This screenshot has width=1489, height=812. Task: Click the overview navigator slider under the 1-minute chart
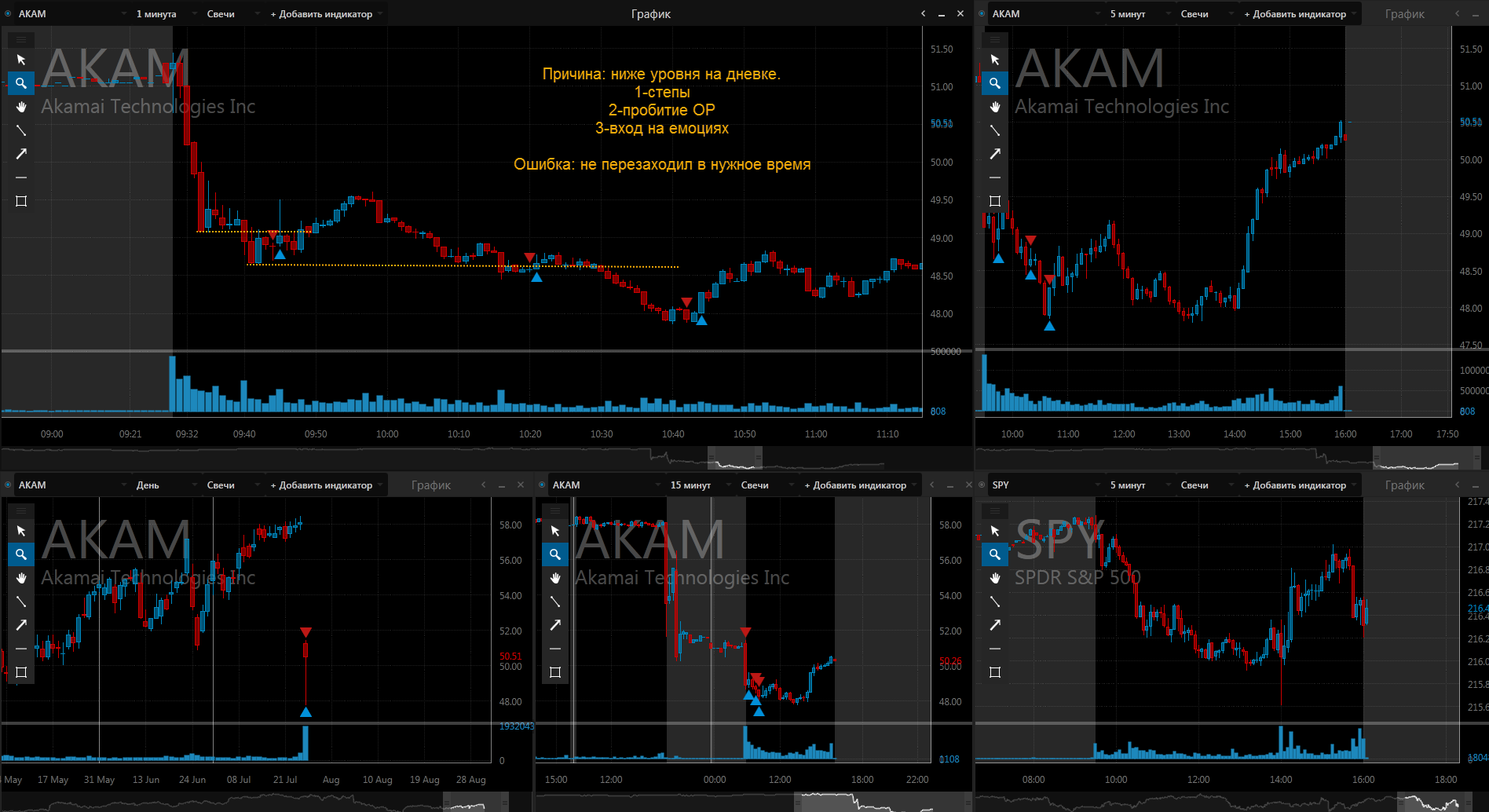click(x=735, y=458)
